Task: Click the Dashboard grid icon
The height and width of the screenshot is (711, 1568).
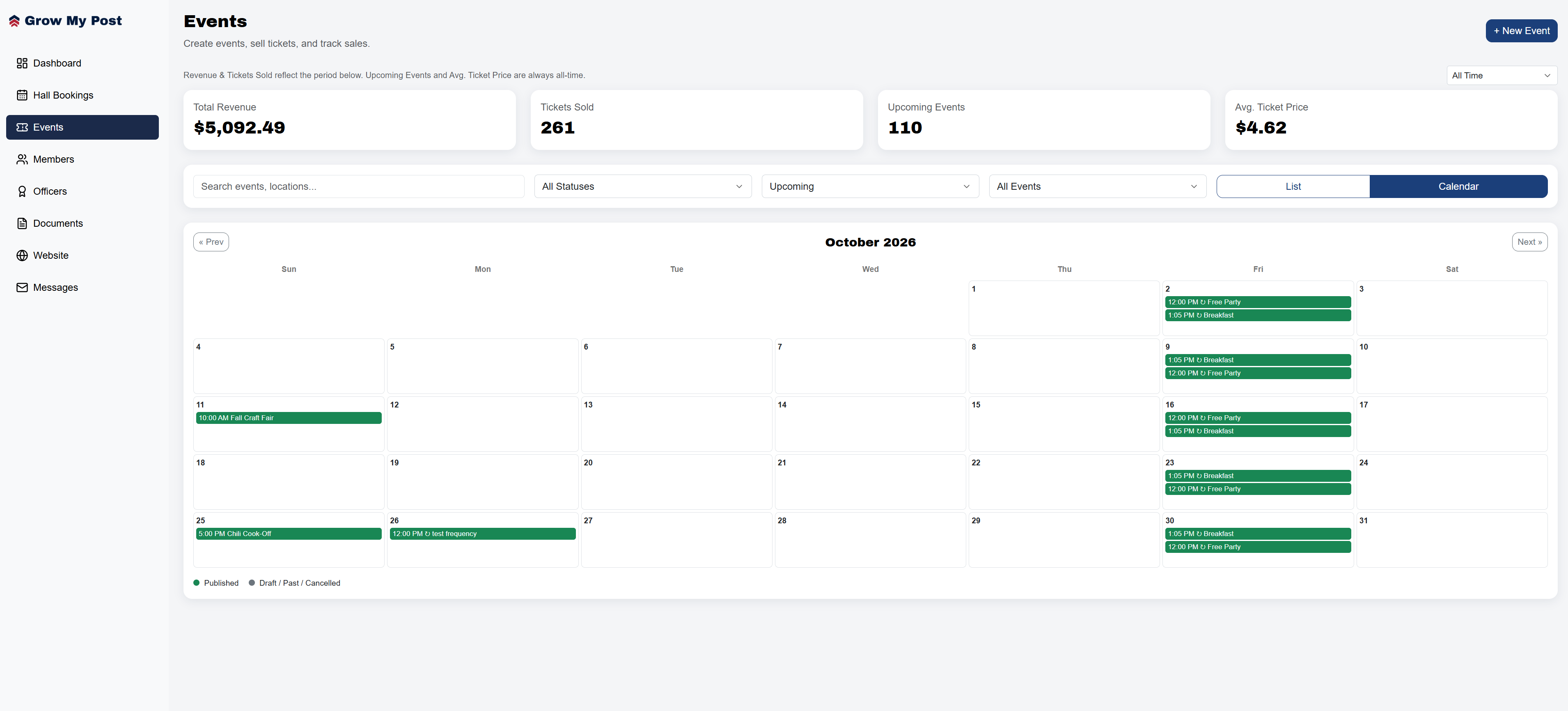Action: [x=22, y=63]
